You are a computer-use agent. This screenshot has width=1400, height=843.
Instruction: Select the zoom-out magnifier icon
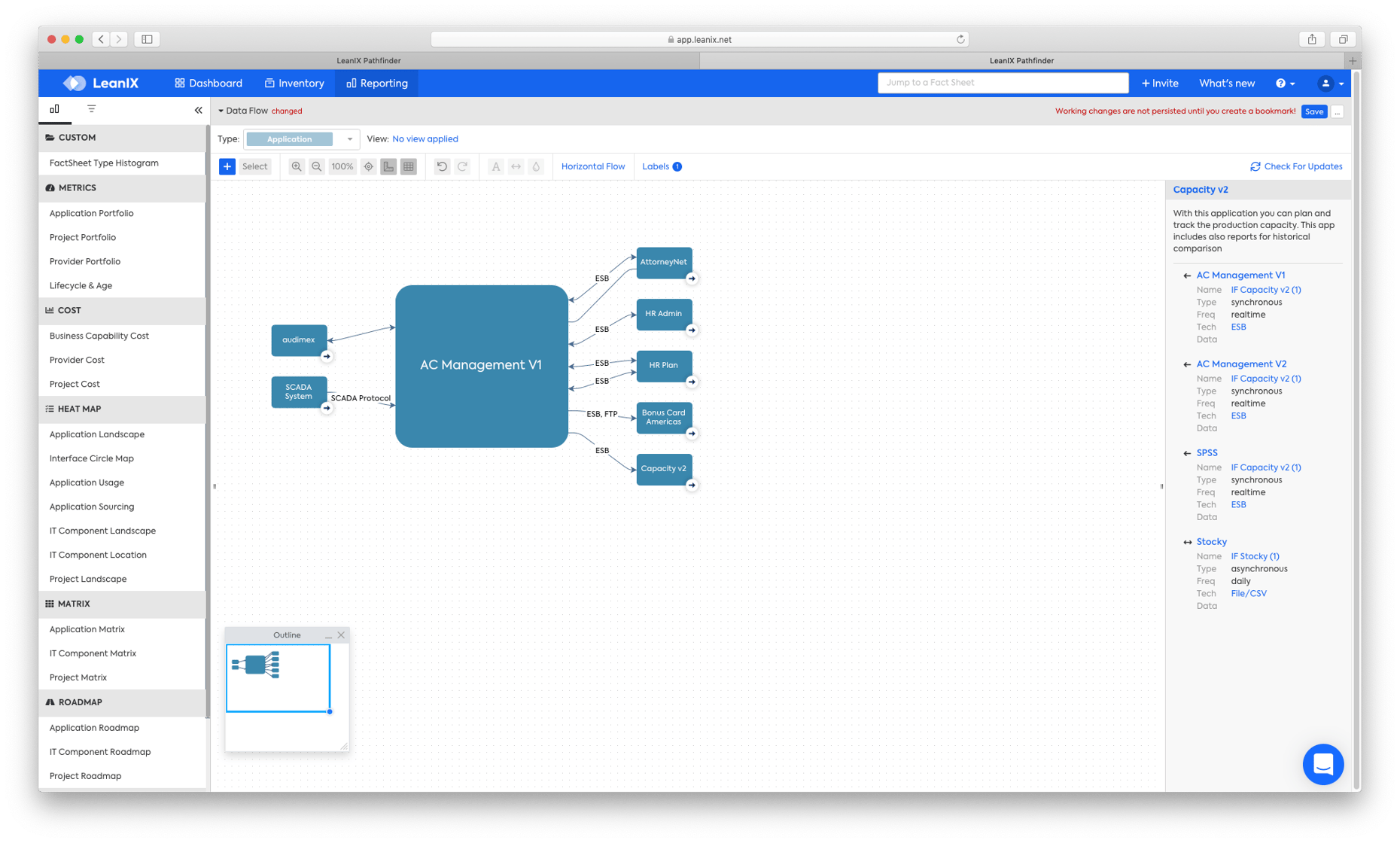coord(317,166)
